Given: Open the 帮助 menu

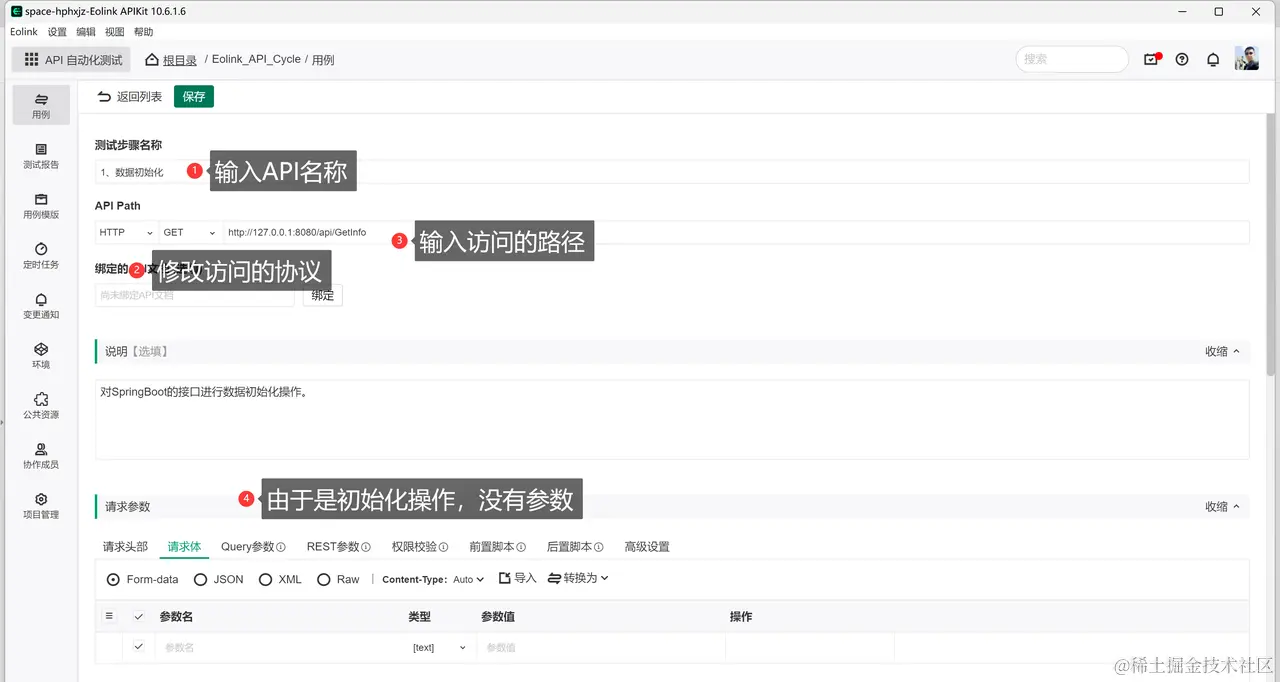Looking at the screenshot, I should click(144, 32).
